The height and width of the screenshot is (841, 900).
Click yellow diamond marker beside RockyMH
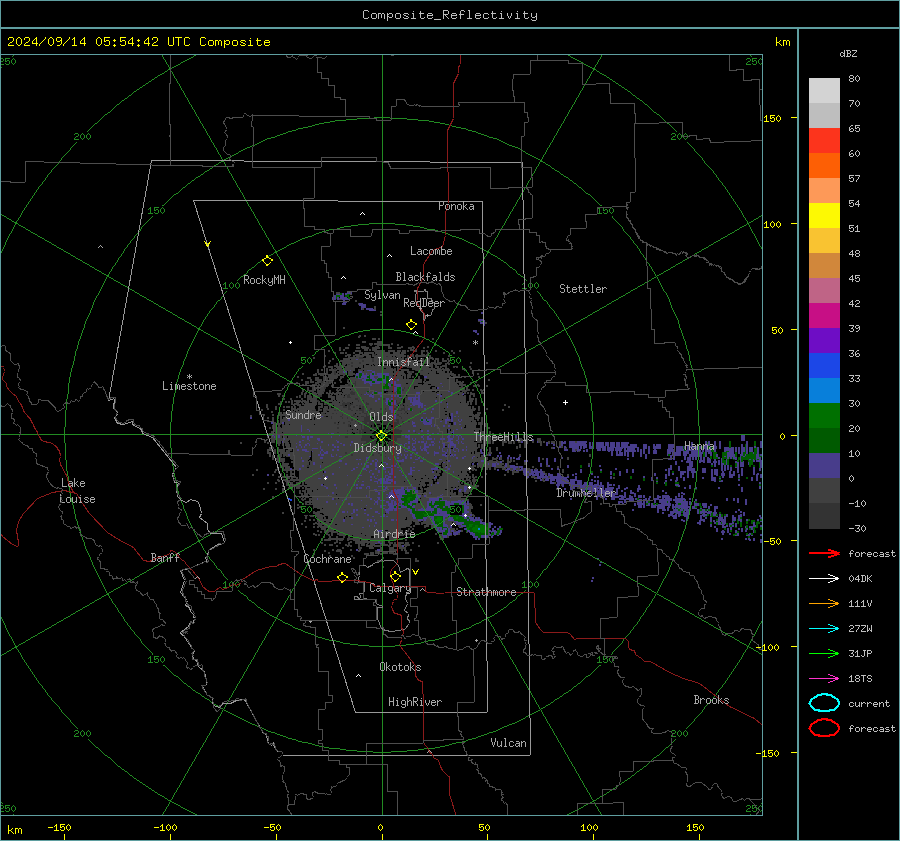(x=267, y=261)
